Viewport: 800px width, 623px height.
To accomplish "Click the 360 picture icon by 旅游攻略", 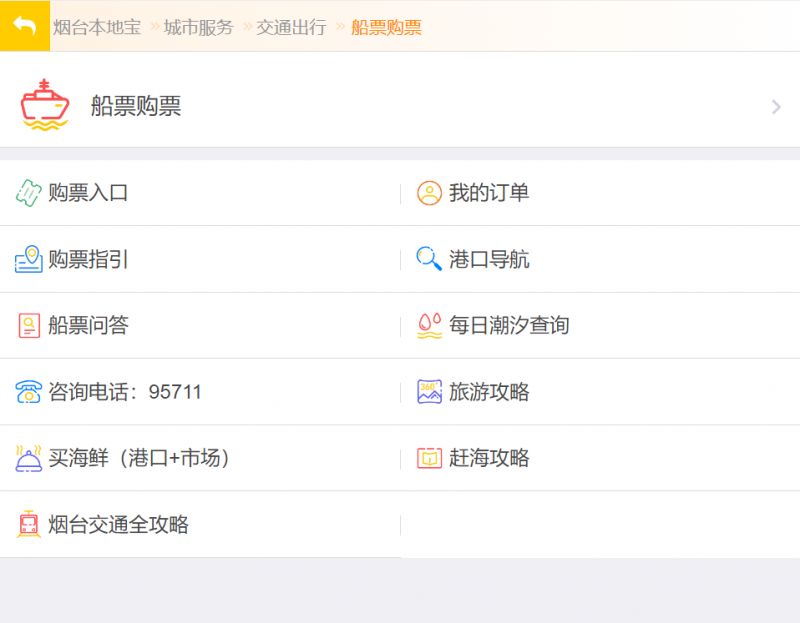I will (x=429, y=392).
